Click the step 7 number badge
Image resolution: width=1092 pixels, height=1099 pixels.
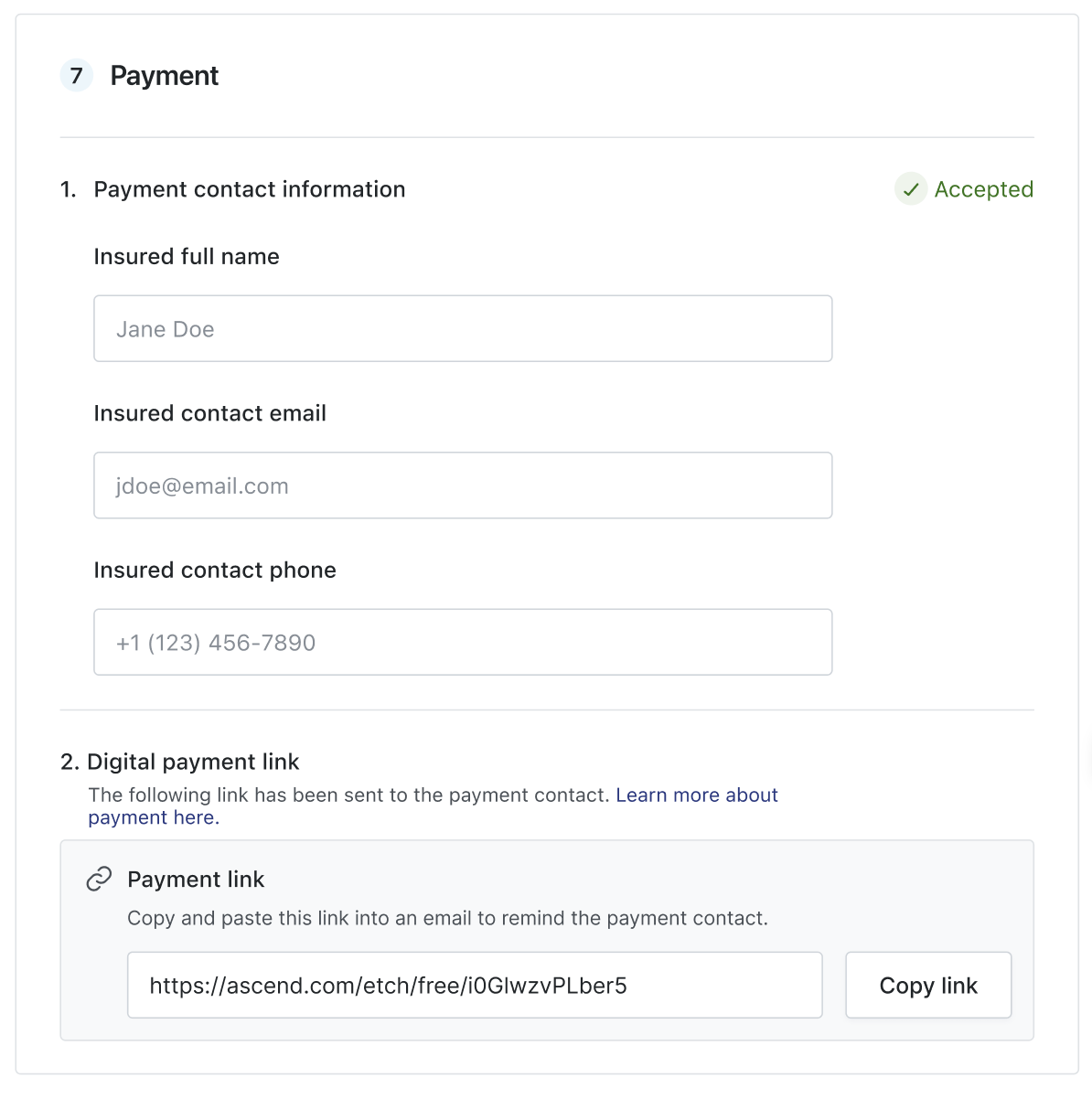tap(77, 75)
